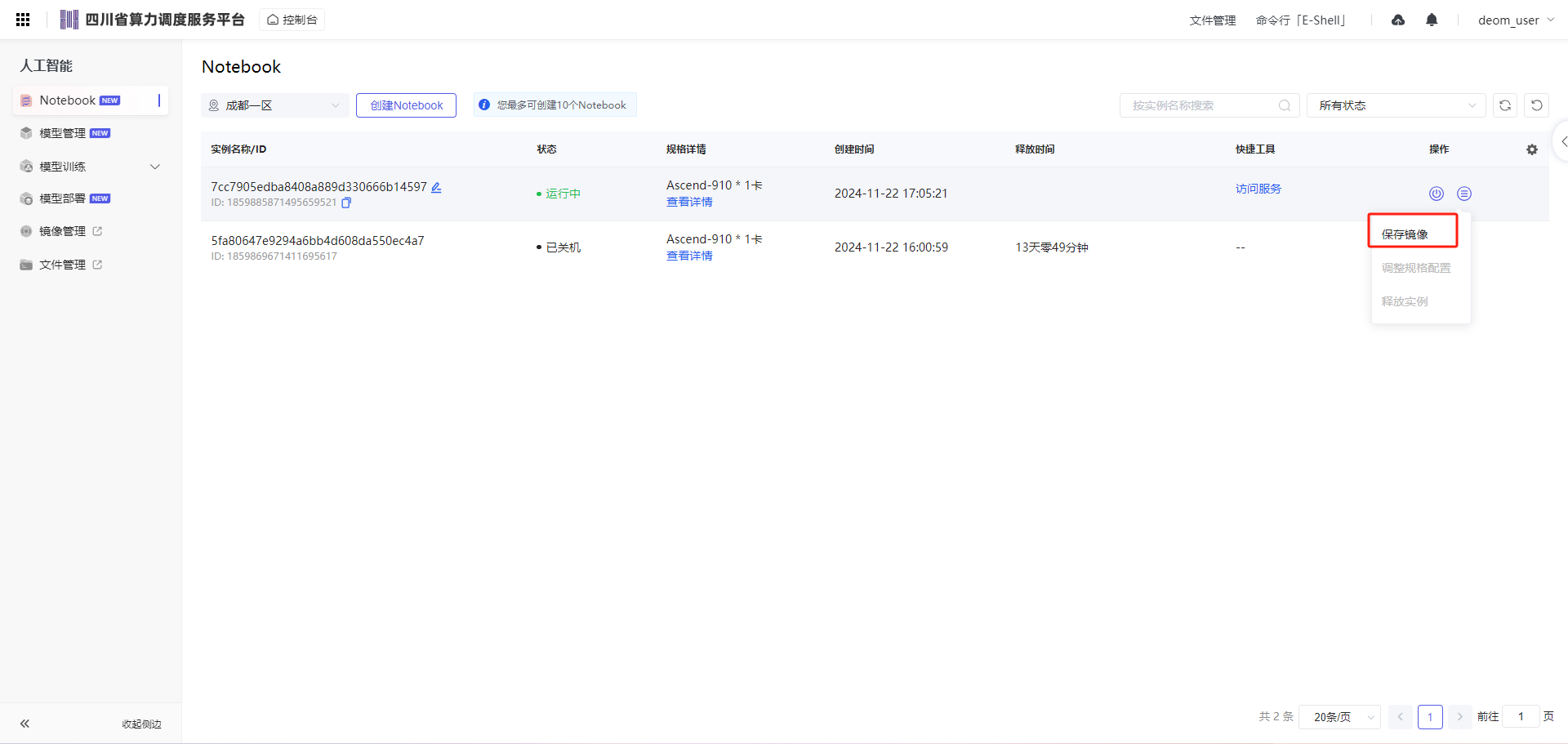Click creation time 2024-11-22 17:05:21
Viewport: 1568px width, 744px height.
[x=891, y=194]
